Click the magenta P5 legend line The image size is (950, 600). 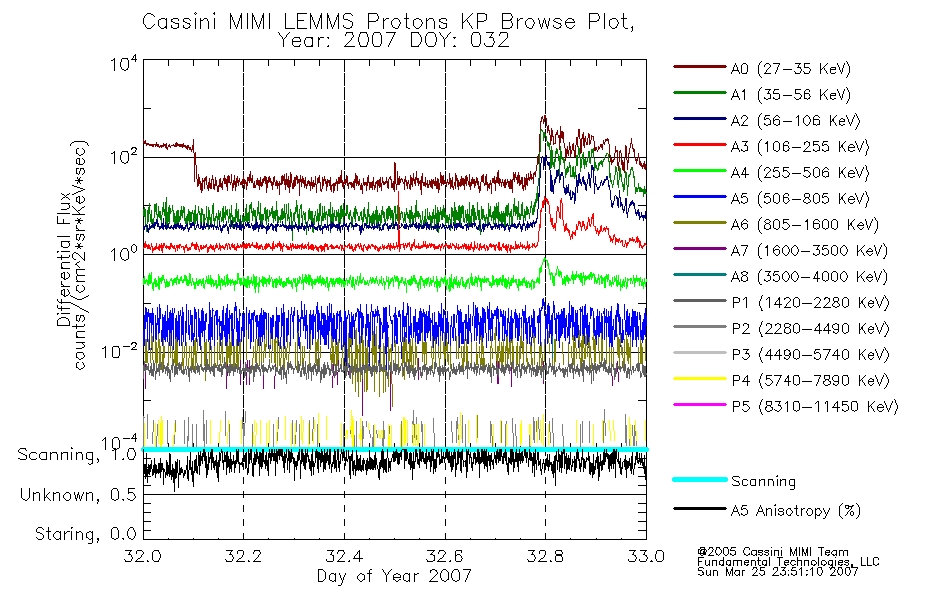pos(699,404)
